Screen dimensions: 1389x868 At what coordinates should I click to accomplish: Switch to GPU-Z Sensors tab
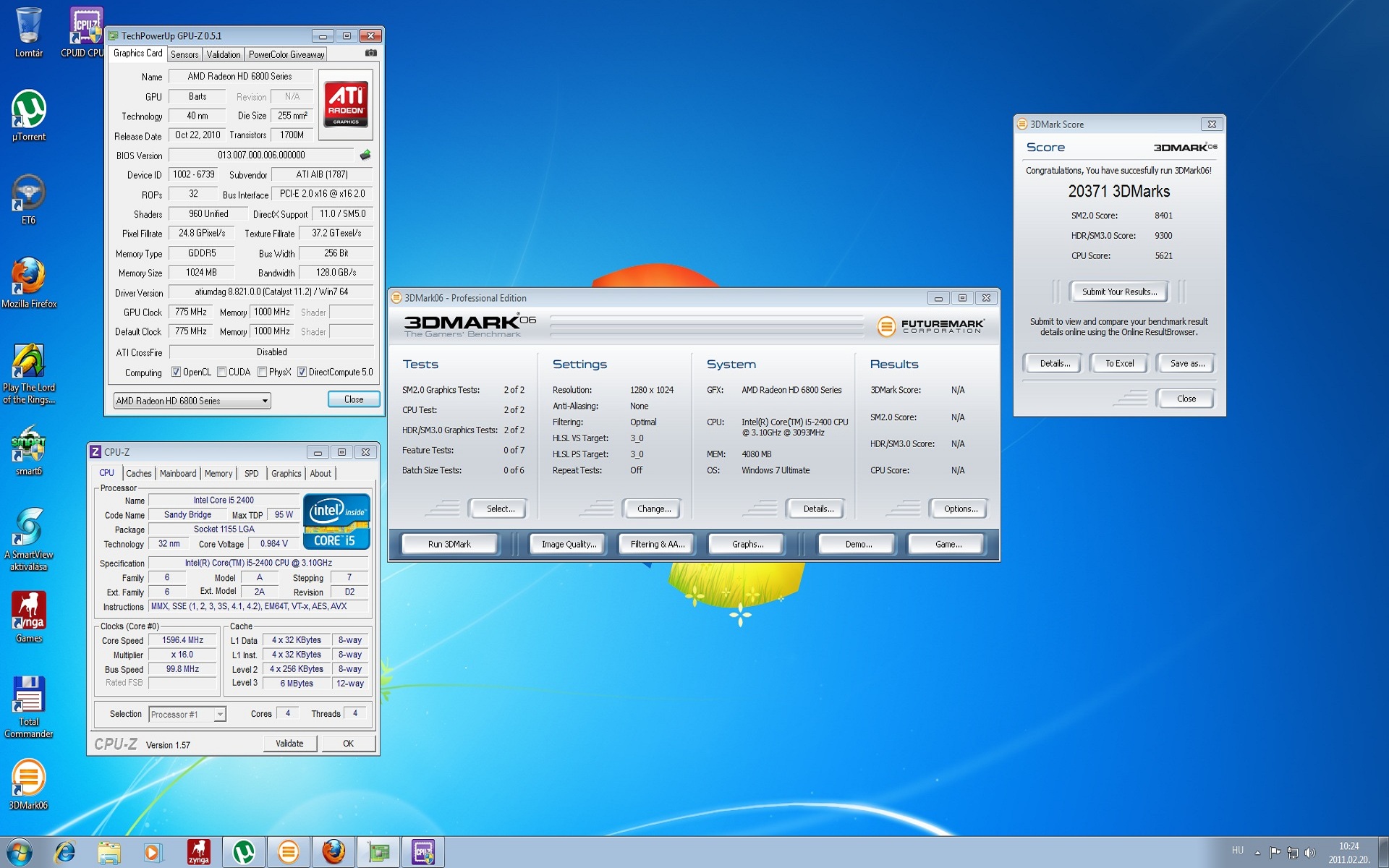point(184,54)
